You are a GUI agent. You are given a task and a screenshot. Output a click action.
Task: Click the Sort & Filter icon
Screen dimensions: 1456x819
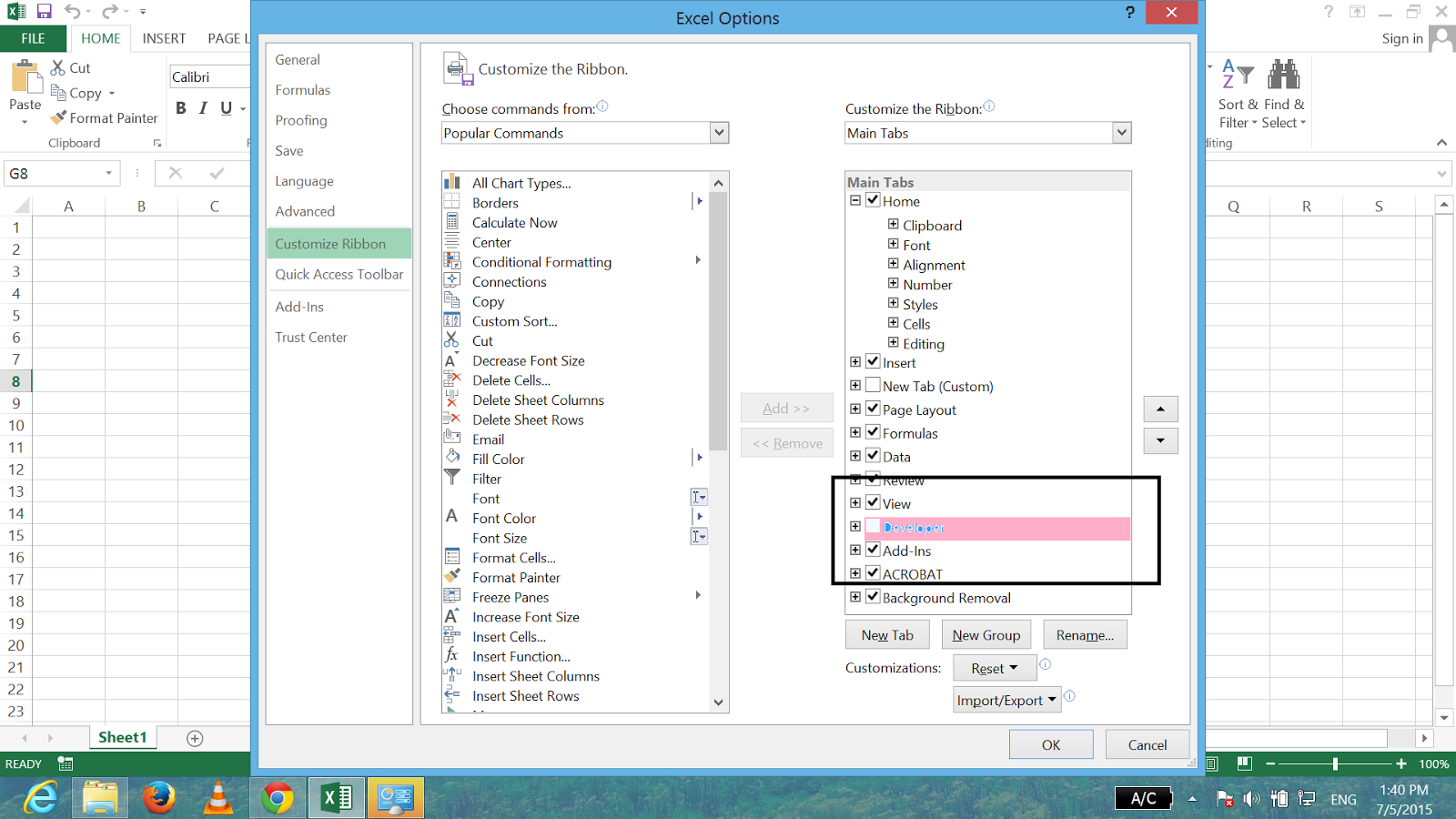point(1238,75)
